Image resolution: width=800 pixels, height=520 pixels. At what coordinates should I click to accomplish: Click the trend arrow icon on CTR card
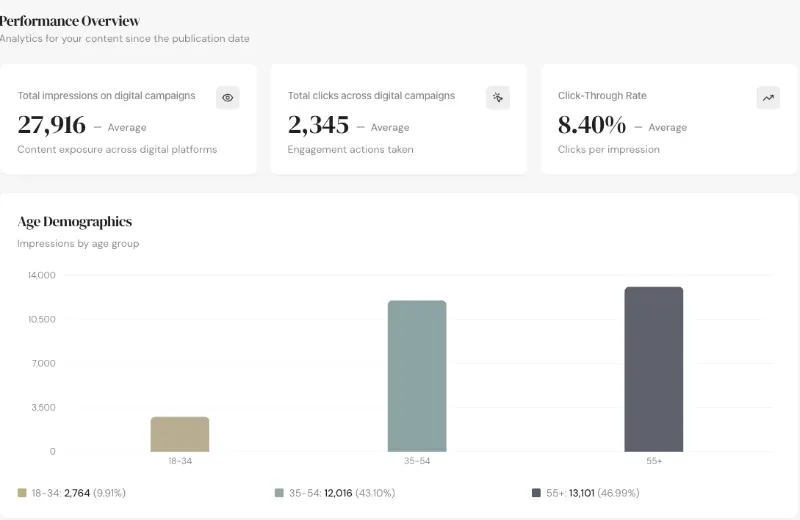pos(768,97)
